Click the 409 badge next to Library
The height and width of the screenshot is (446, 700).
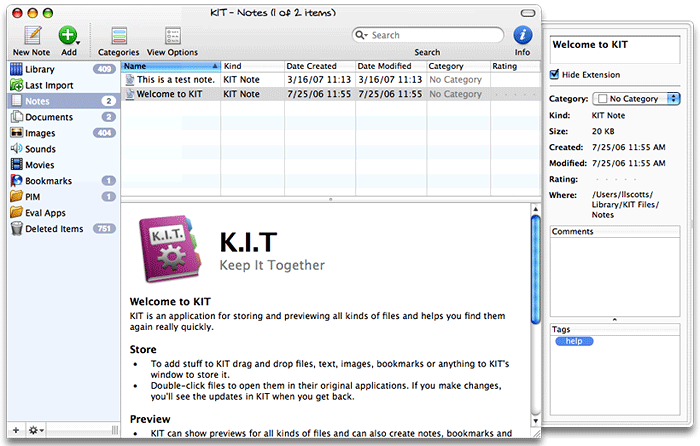104,69
